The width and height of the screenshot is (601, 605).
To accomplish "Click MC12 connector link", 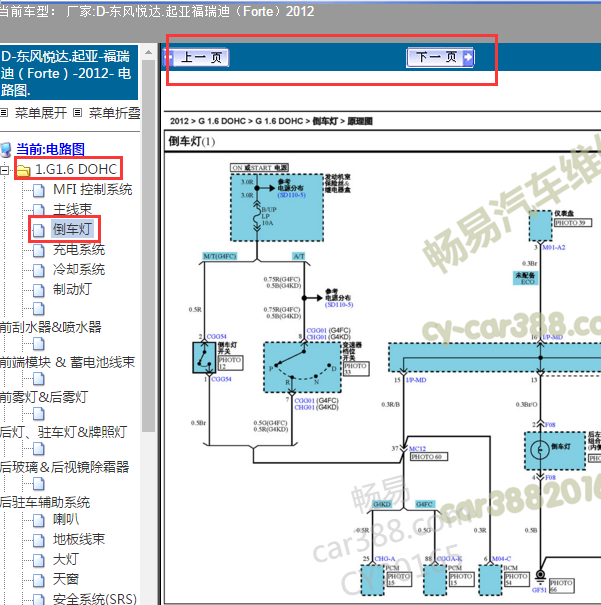I will click(x=417, y=449).
